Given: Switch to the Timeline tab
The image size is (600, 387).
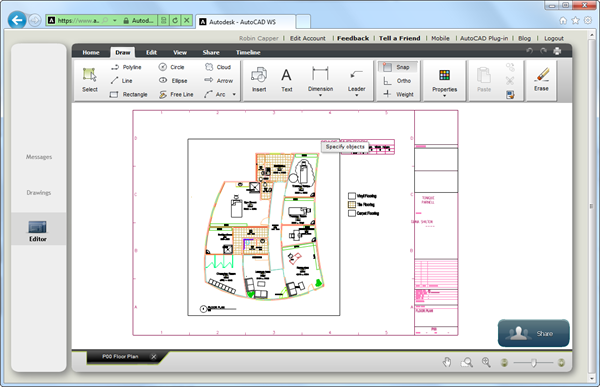Looking at the screenshot, I should 248,52.
